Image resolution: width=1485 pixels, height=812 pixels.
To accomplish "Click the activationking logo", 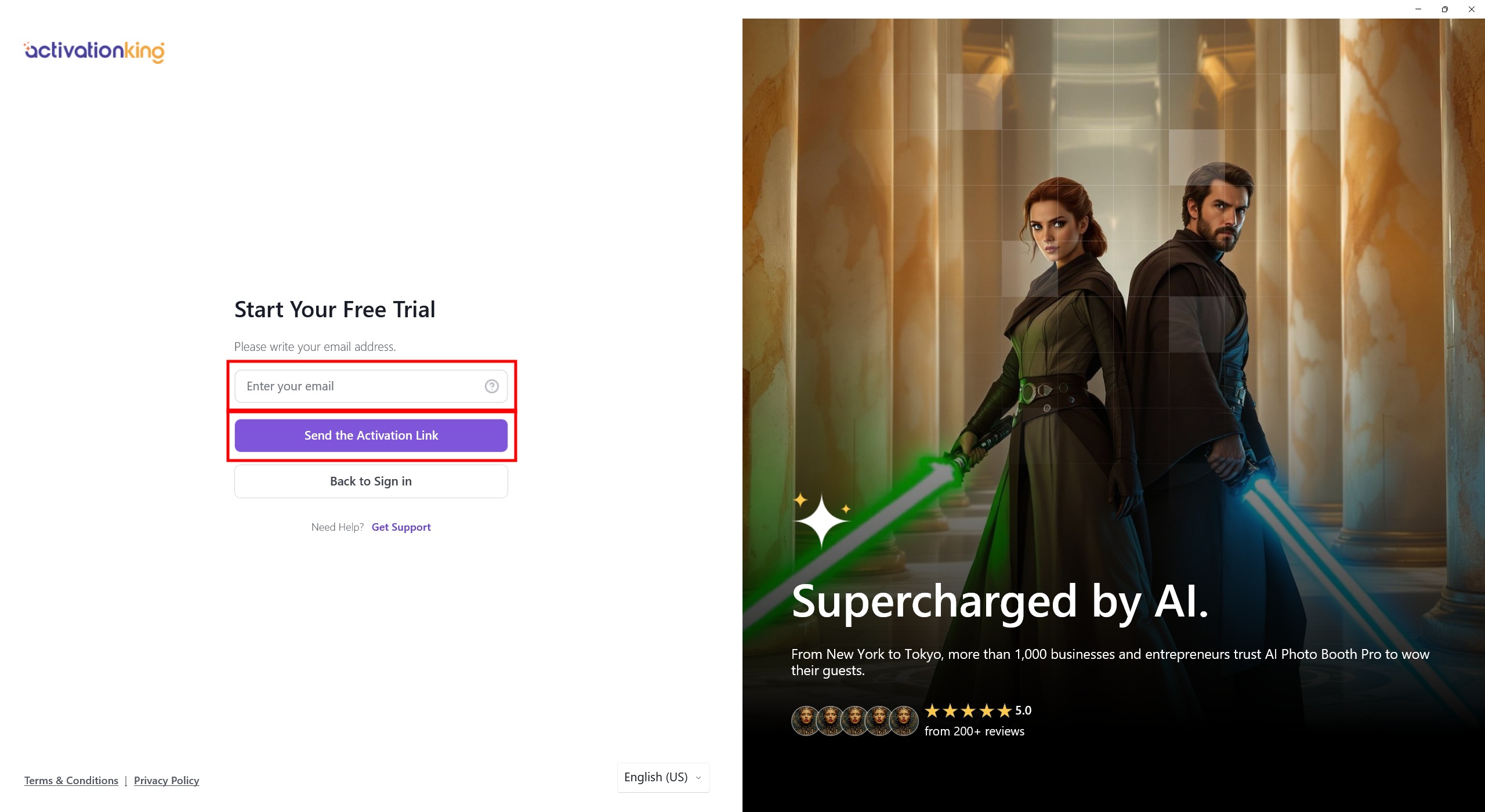I will [94, 51].
